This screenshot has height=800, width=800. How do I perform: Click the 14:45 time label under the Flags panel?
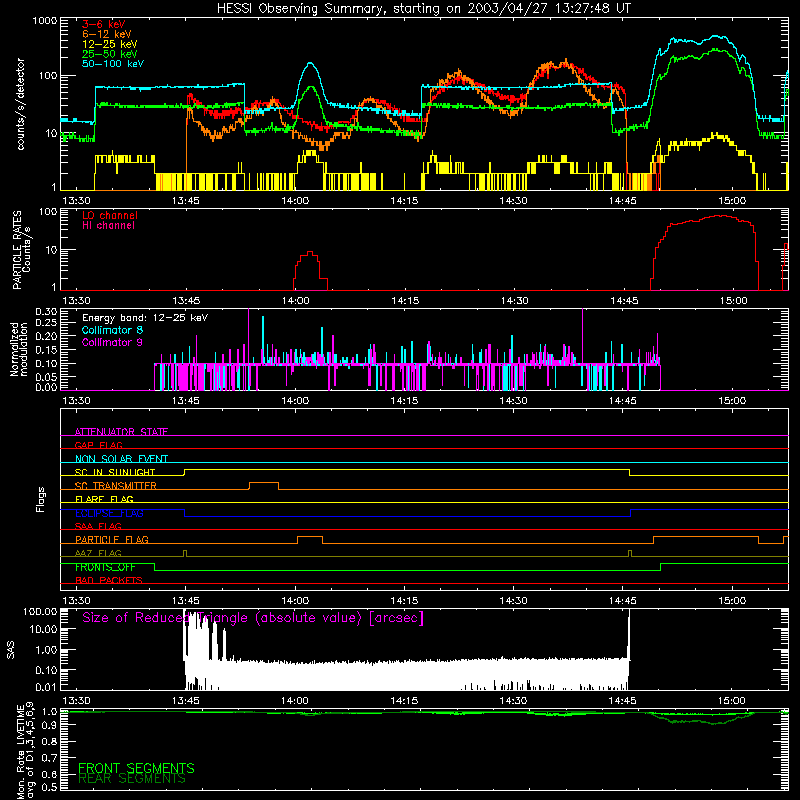(622, 601)
